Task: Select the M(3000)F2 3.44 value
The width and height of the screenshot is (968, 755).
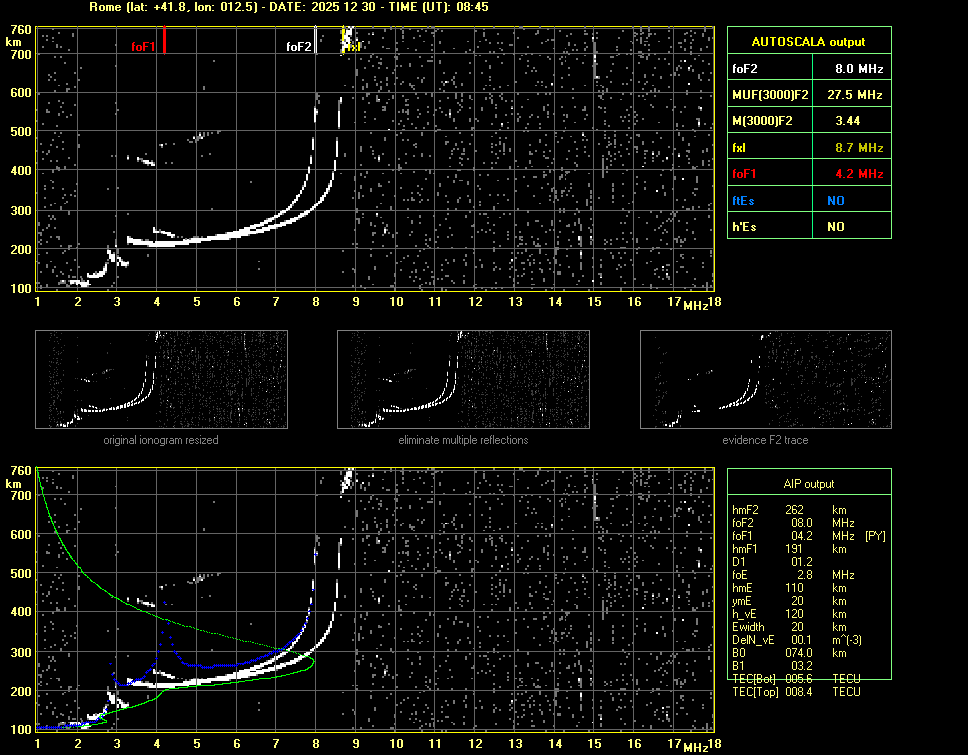Action: [x=848, y=121]
